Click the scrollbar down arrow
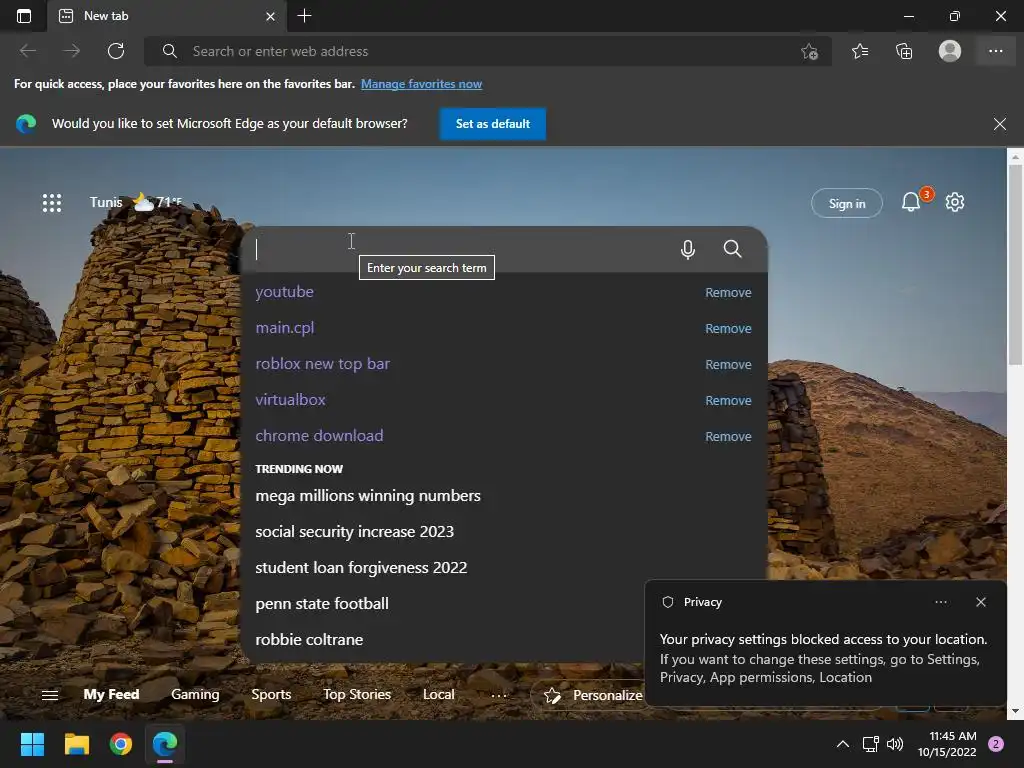 (1015, 711)
